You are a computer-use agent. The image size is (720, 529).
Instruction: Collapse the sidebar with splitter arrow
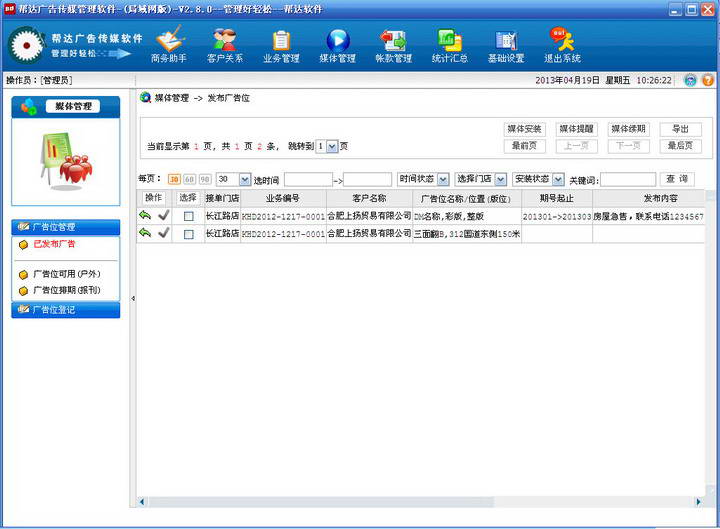pyautogui.click(x=133, y=298)
